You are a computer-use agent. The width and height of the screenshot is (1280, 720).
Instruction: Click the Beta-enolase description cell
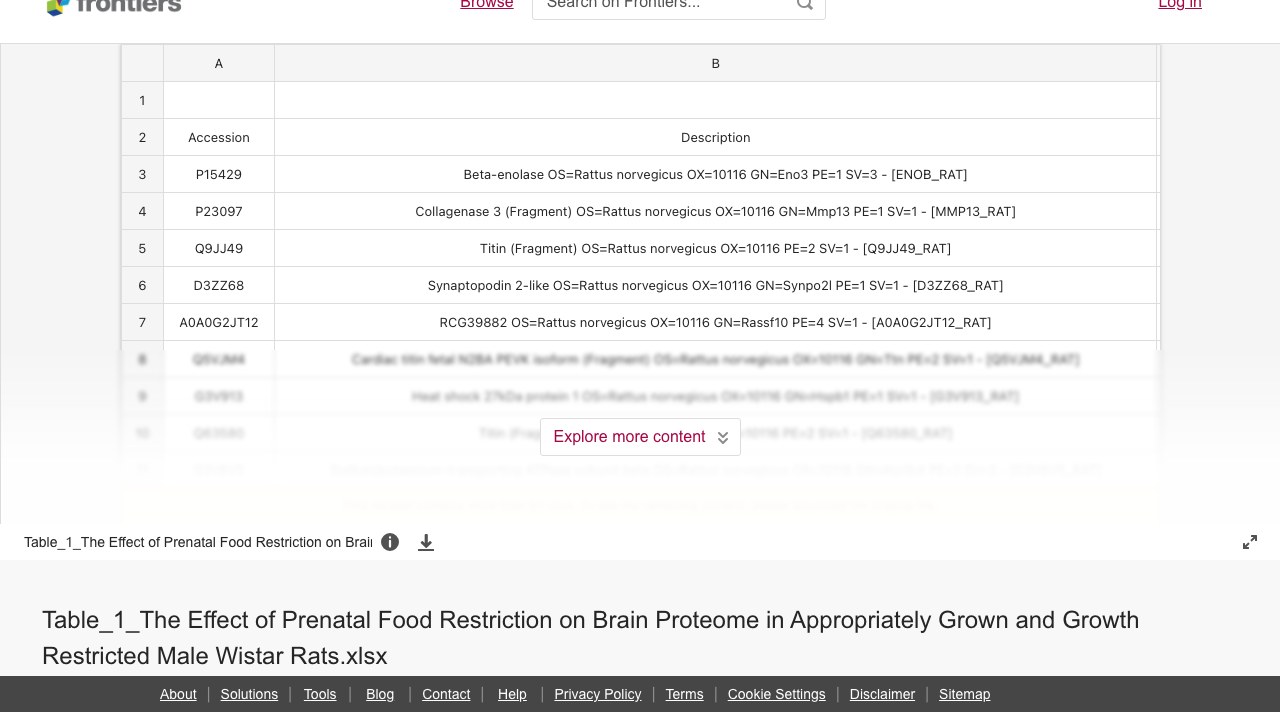(x=715, y=174)
